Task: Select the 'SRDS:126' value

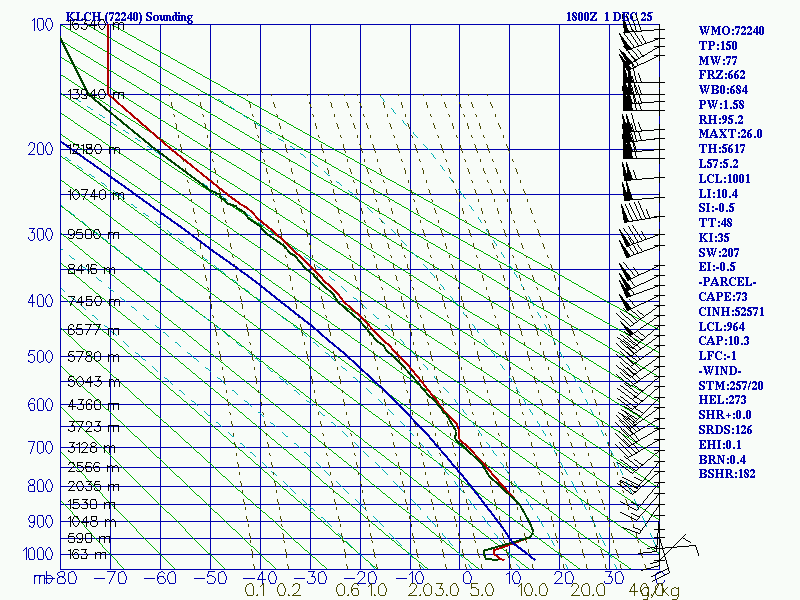Action: 725,430
